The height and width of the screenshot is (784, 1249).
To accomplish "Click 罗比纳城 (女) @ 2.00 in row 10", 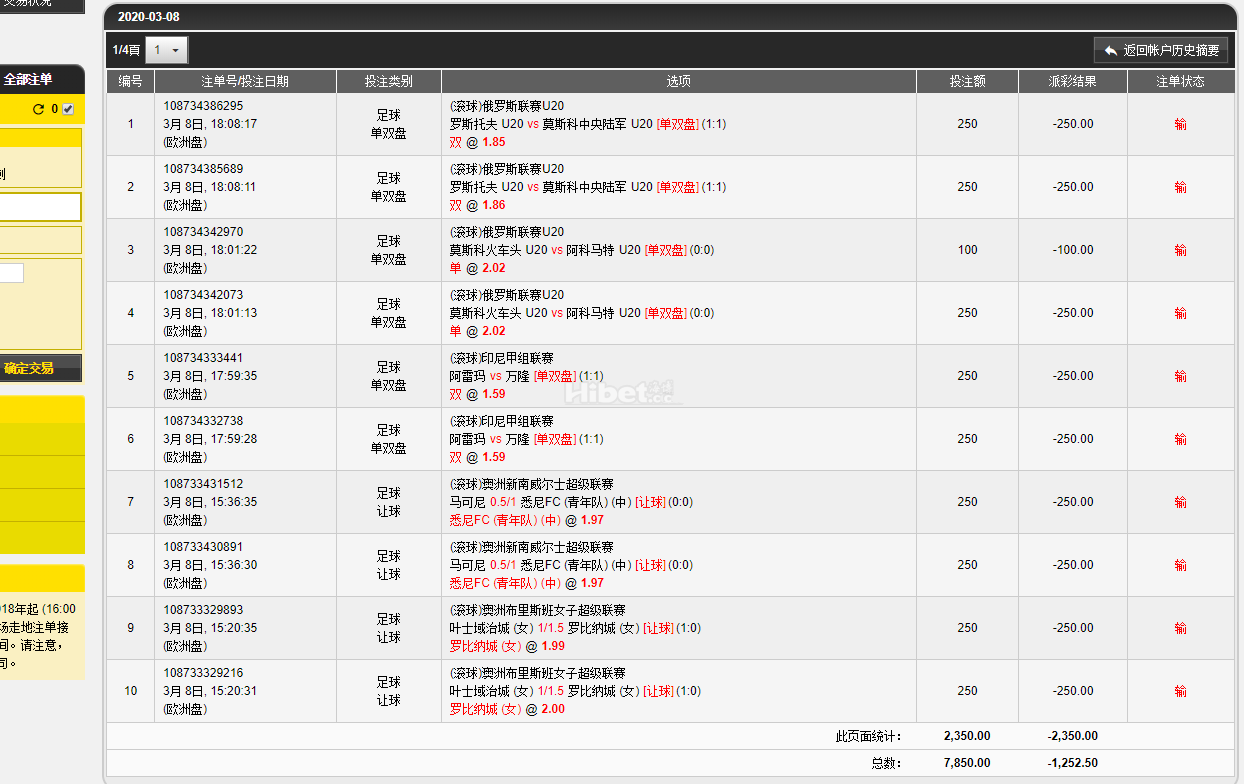I will pos(506,709).
